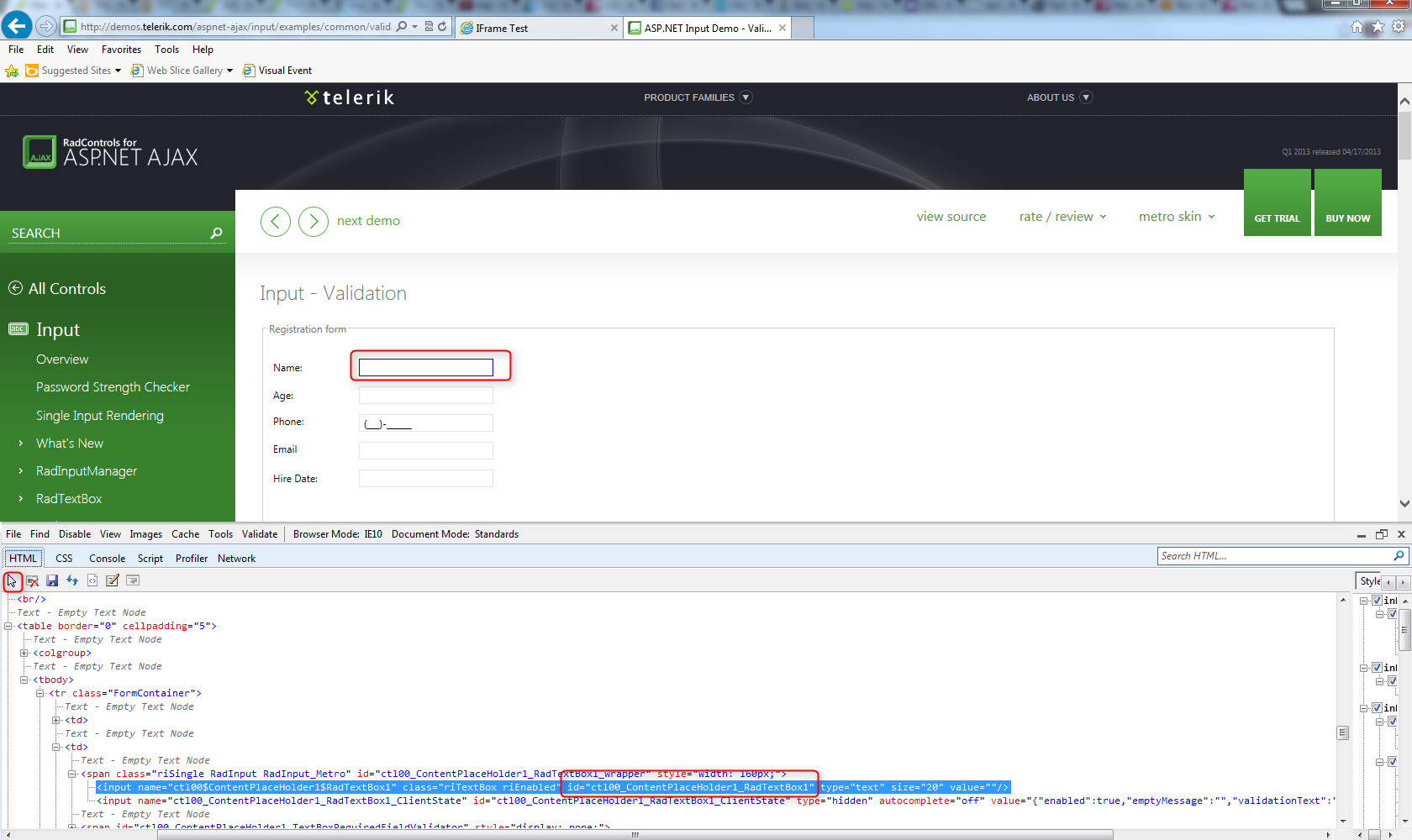Click the Refresh DOM arrows icon
The width and height of the screenshot is (1412, 840).
(72, 580)
